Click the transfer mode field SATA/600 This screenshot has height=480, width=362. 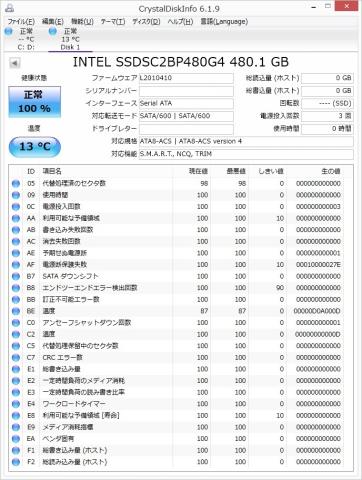186,116
